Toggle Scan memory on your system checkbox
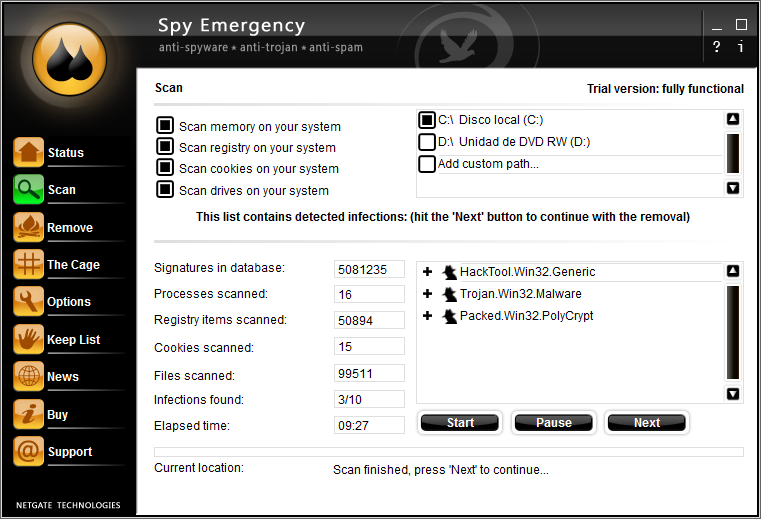Screen dimensions: 761x519 [165, 126]
